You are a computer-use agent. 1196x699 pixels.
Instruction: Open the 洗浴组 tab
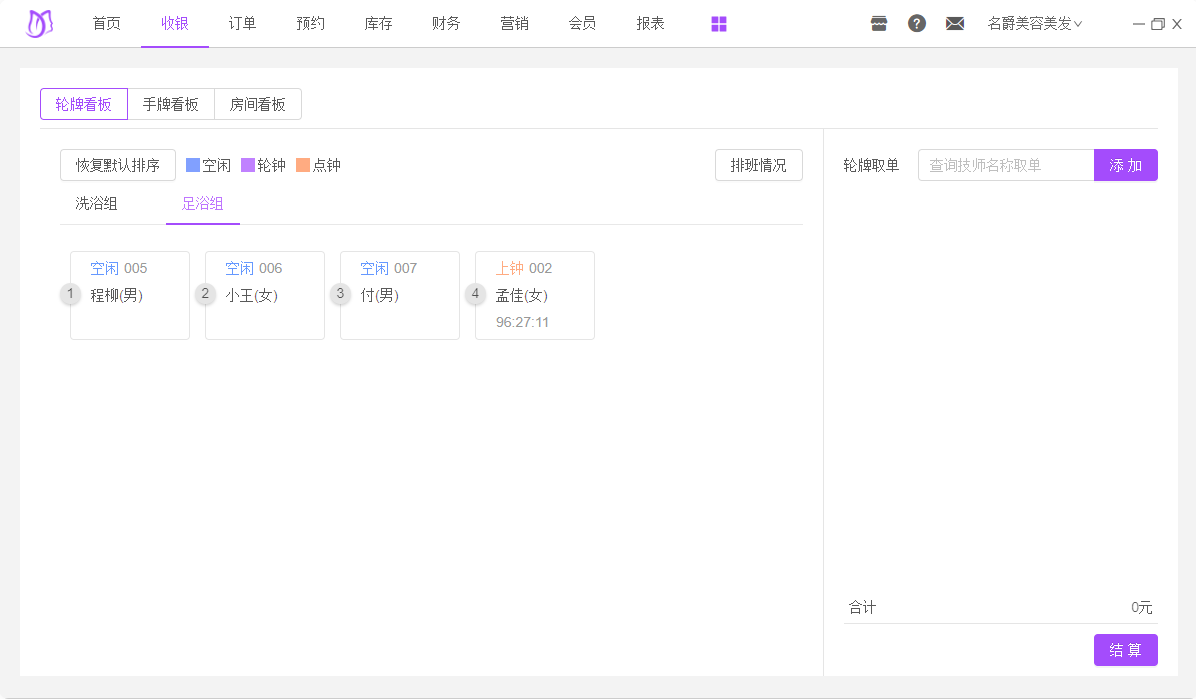pyautogui.click(x=97, y=204)
